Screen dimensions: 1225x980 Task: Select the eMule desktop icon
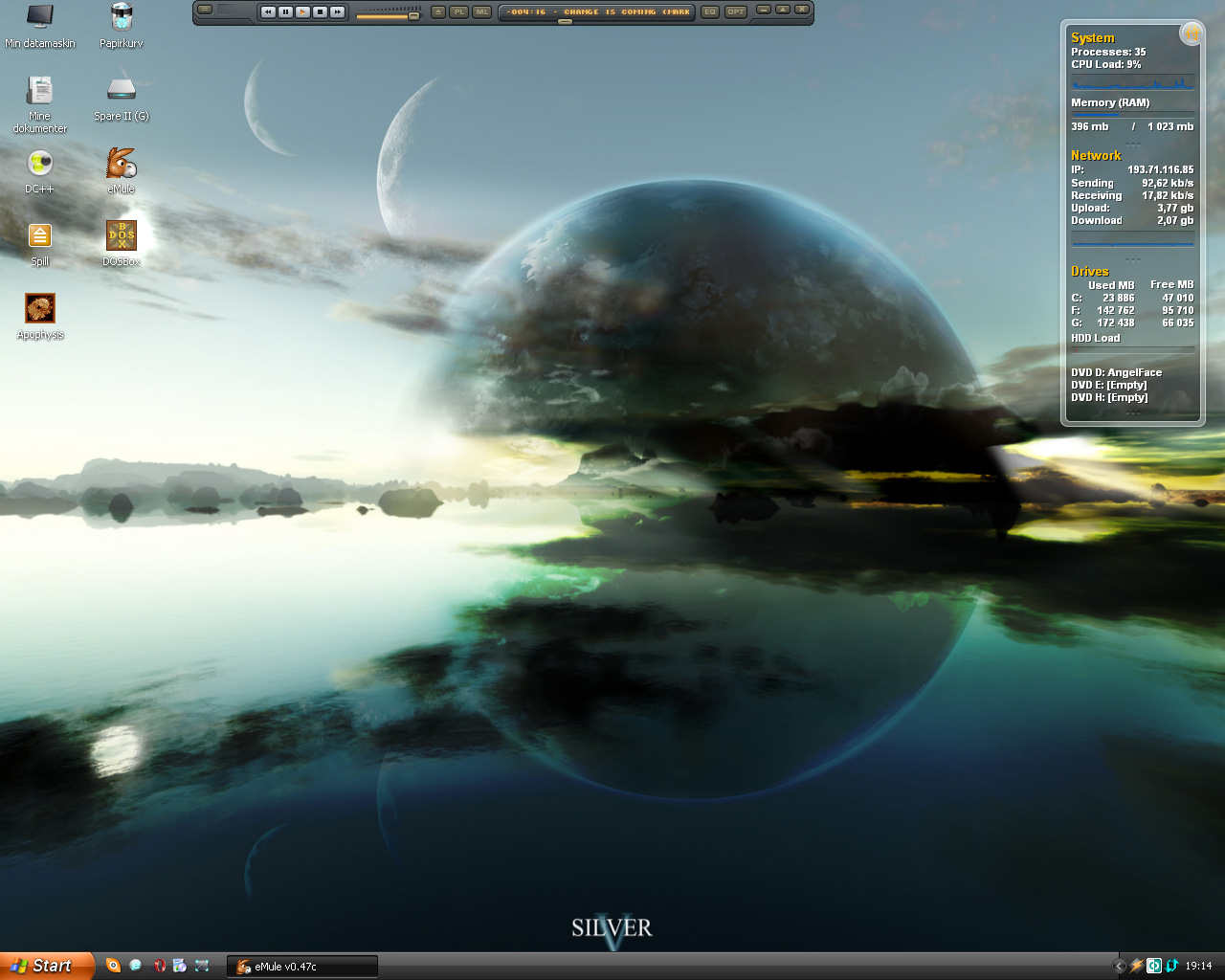click(x=122, y=171)
